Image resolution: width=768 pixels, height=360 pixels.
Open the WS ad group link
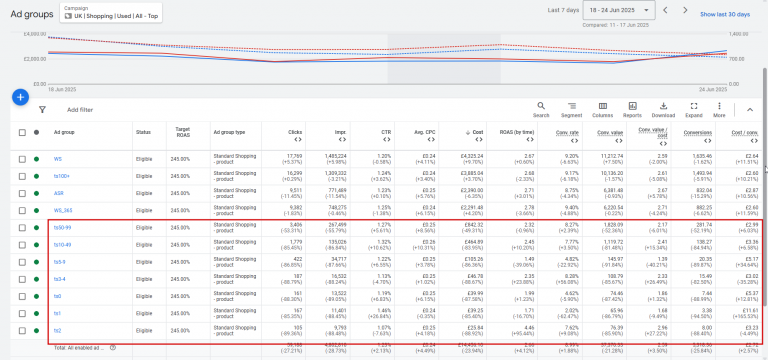click(x=58, y=159)
